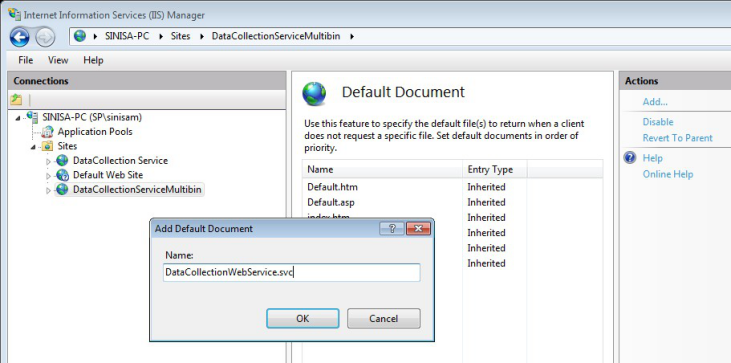Click the blue Help question mark icon
The height and width of the screenshot is (363, 731).
(630, 158)
